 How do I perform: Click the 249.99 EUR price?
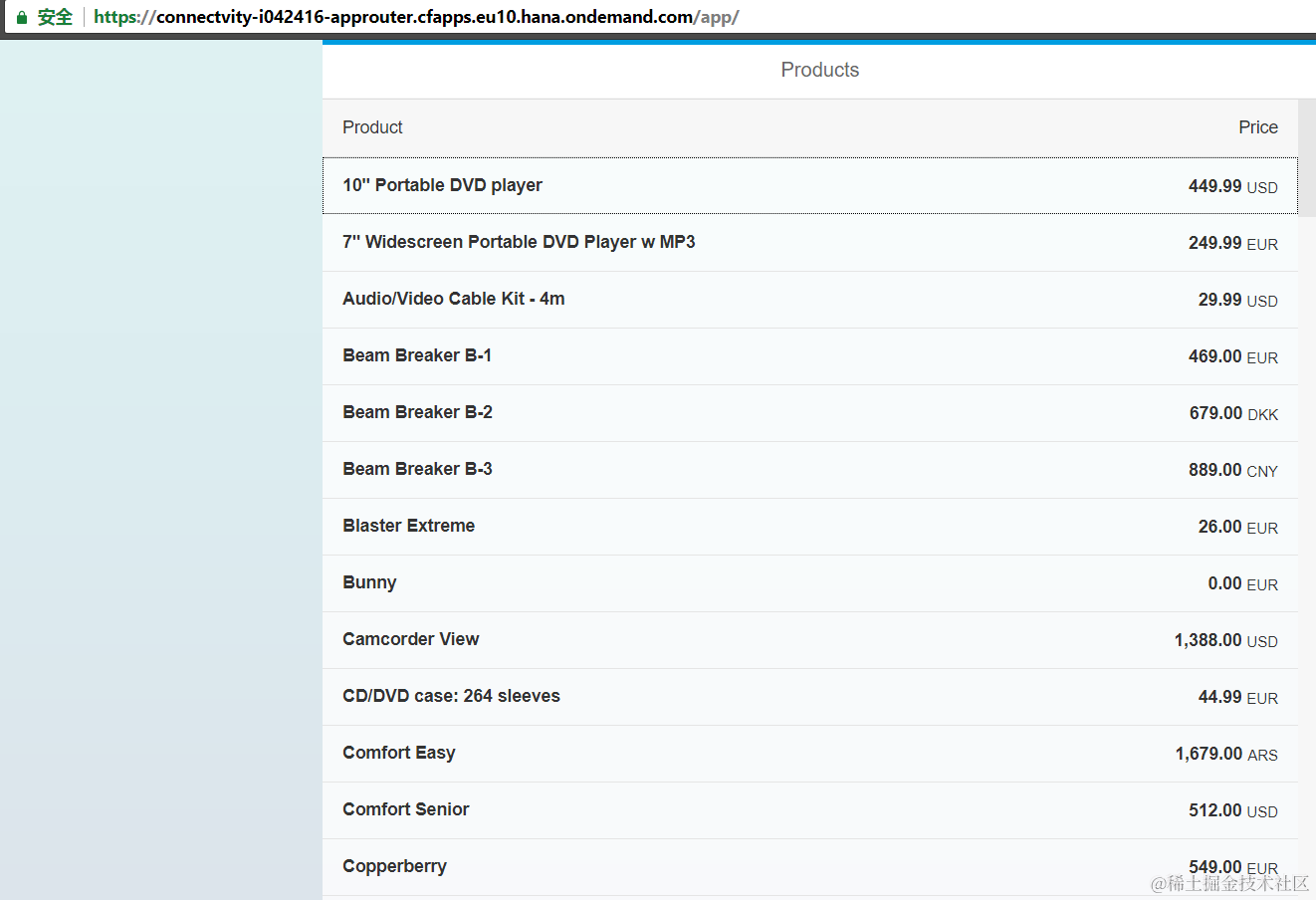click(x=1232, y=243)
